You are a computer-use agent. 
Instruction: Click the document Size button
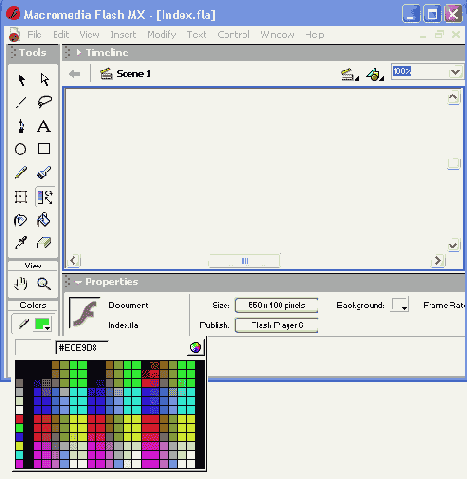[276, 305]
